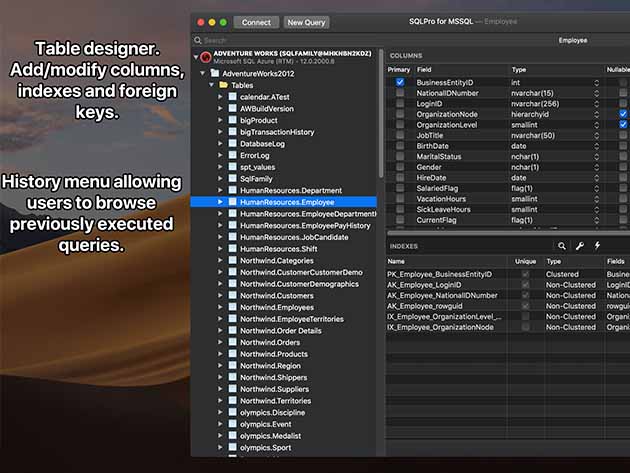
Task: Click the table icon beside calendar.ATest
Action: tap(232, 97)
